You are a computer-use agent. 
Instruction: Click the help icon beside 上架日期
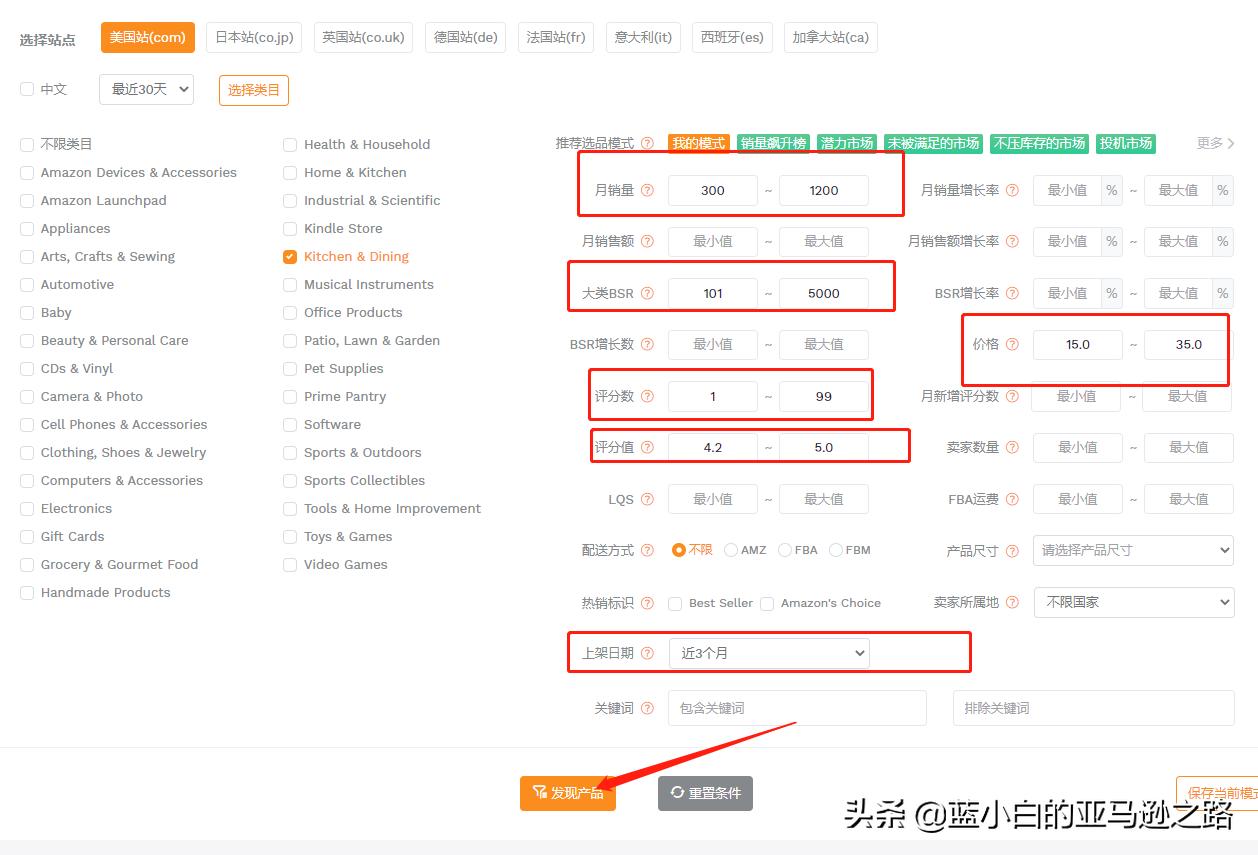(648, 652)
